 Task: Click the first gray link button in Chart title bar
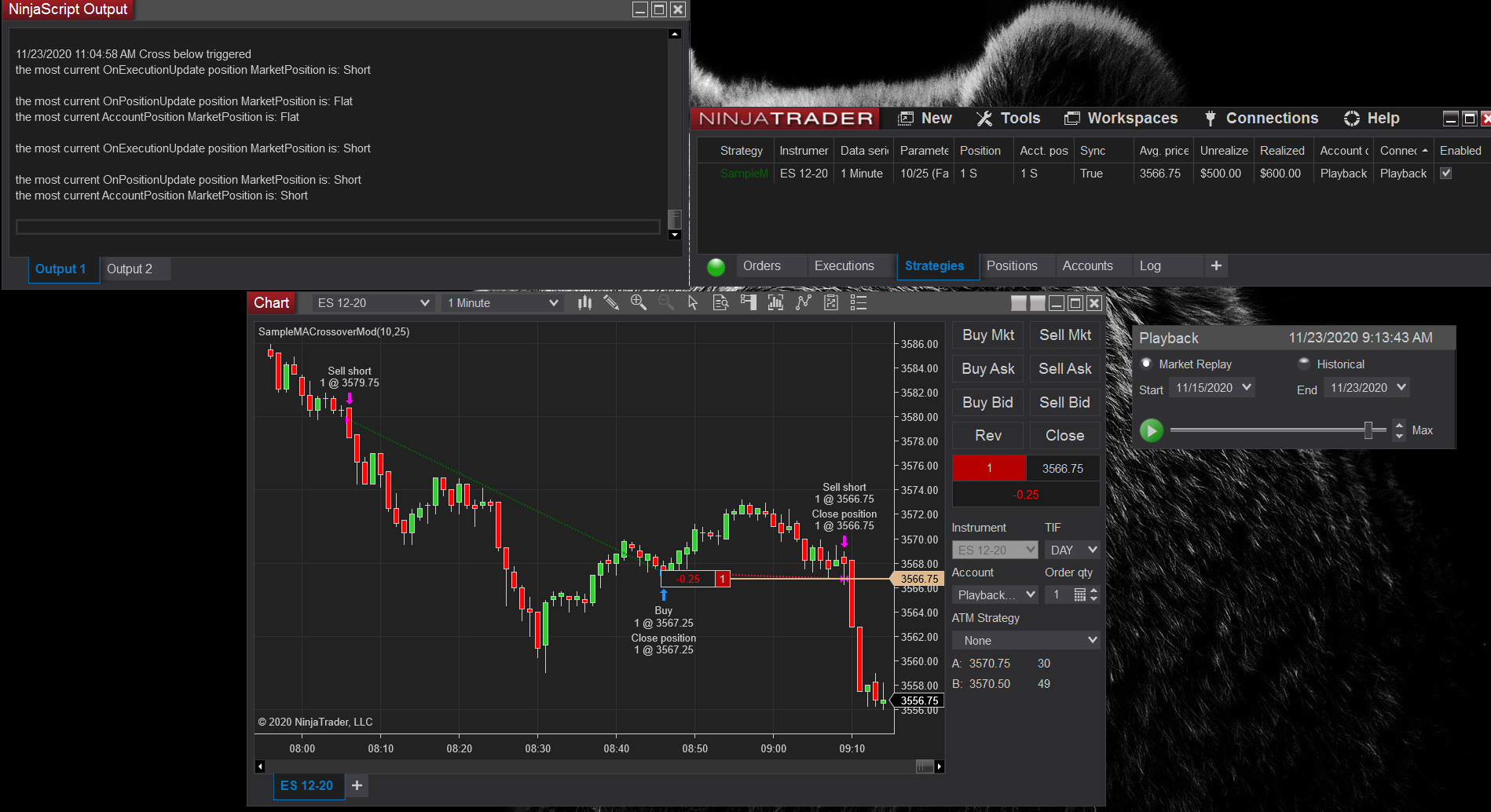click(1019, 303)
